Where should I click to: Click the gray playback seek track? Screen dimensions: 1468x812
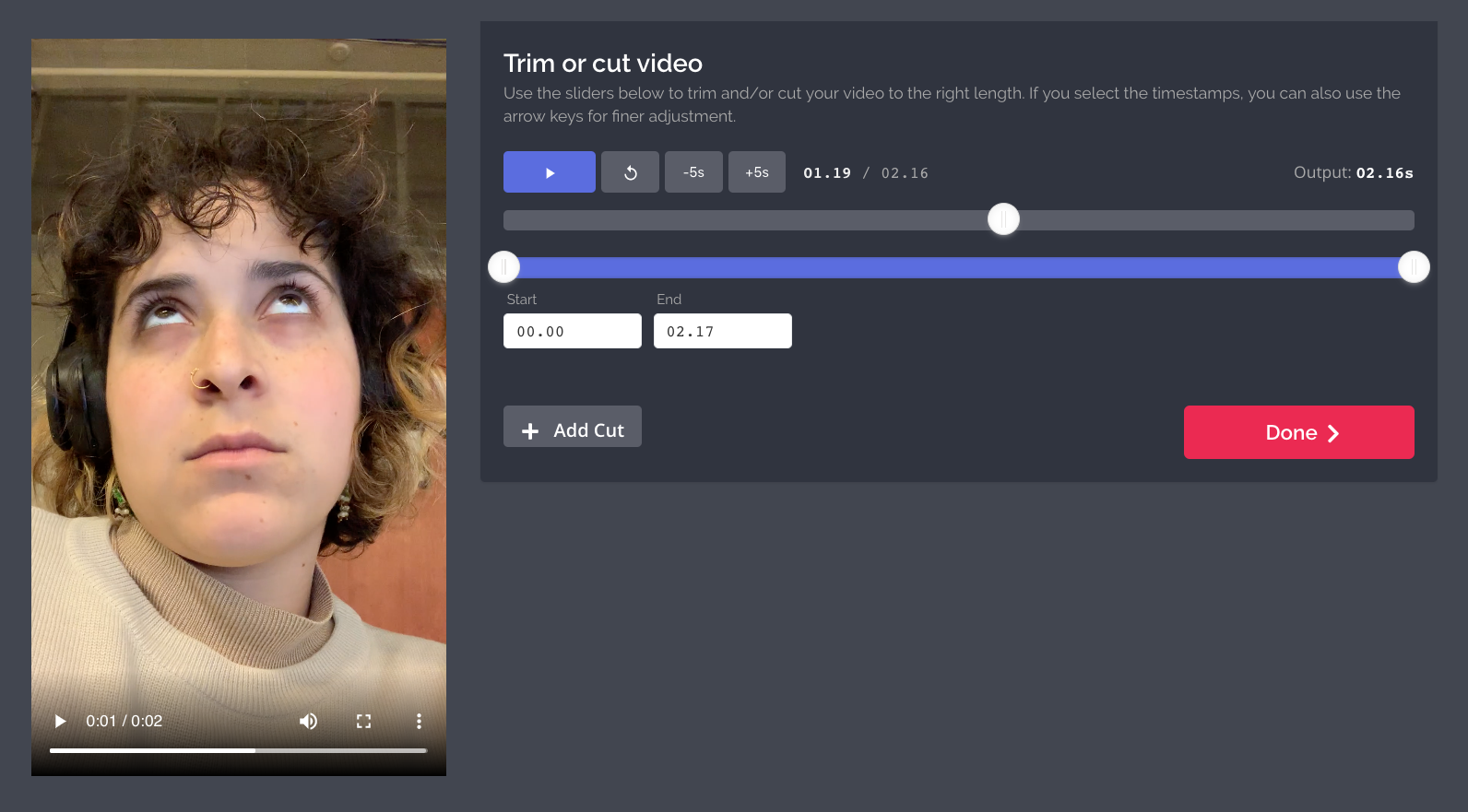click(x=738, y=220)
